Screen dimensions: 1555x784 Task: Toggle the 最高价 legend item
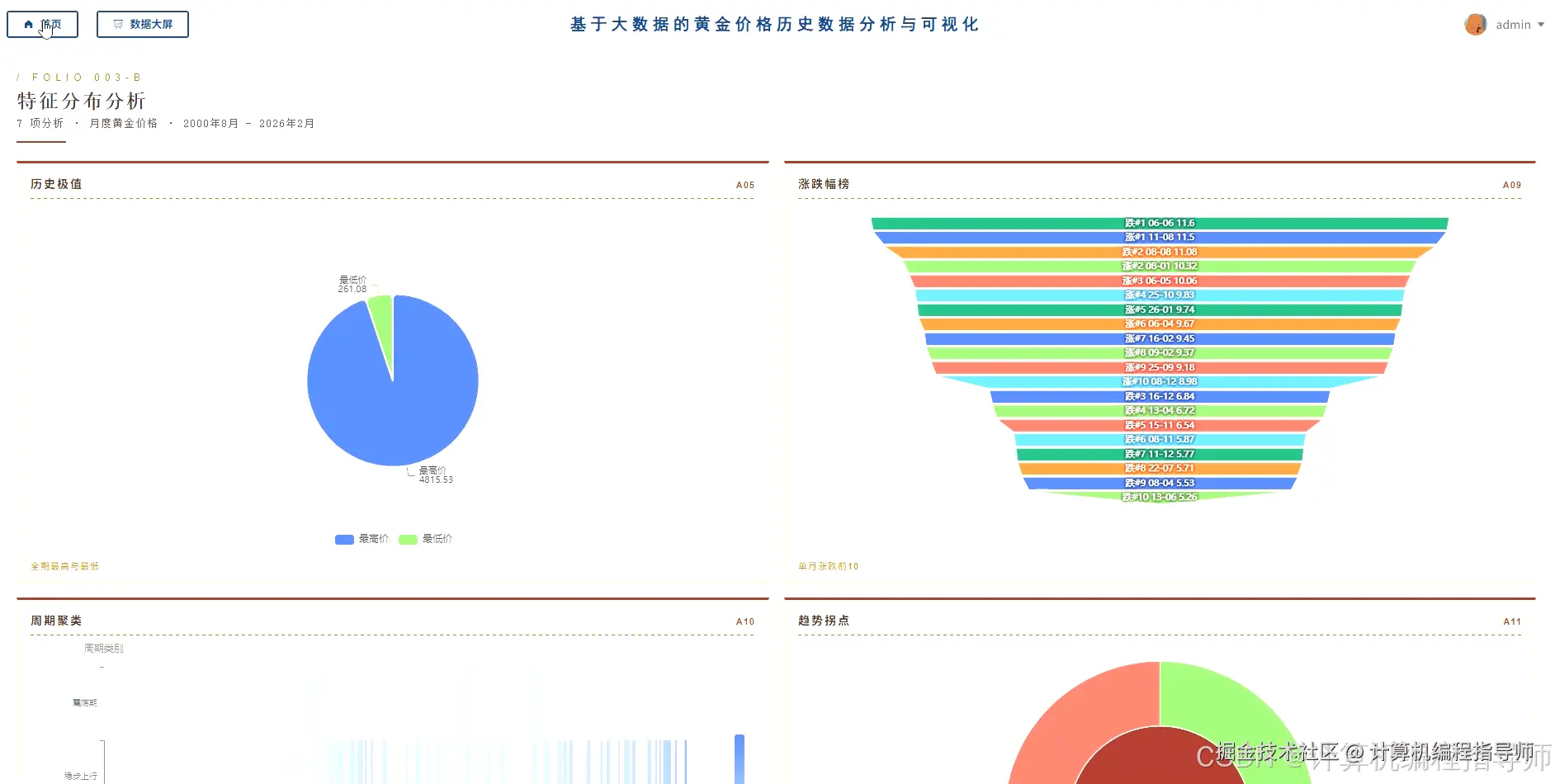[362, 539]
